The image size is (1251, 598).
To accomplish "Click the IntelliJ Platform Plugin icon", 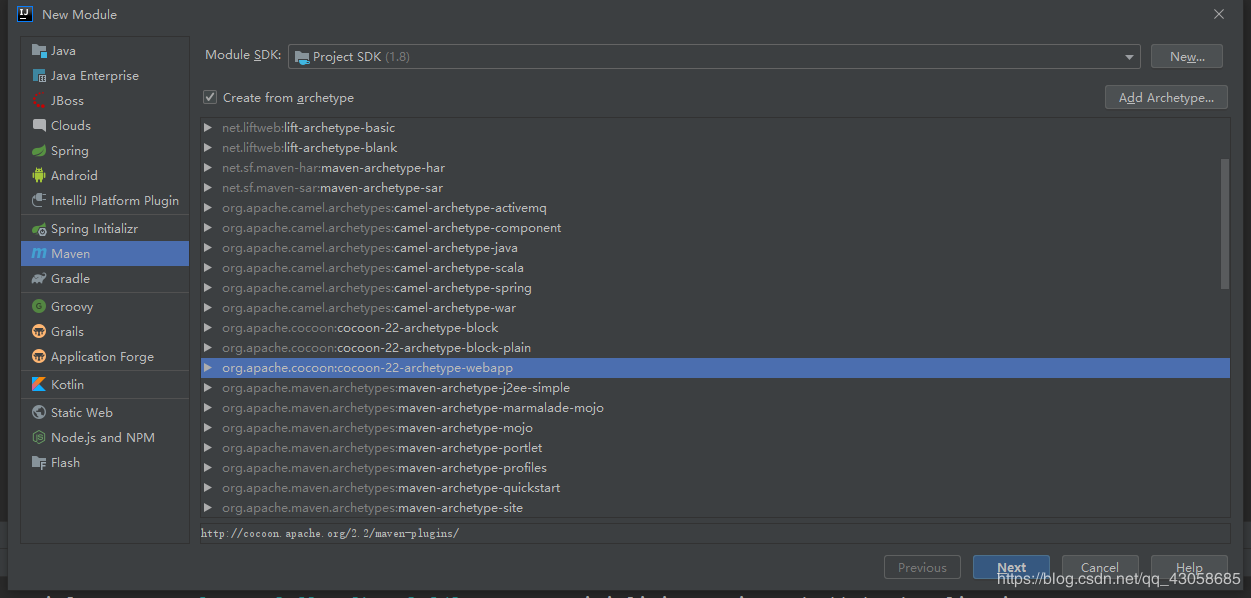I will (x=39, y=201).
